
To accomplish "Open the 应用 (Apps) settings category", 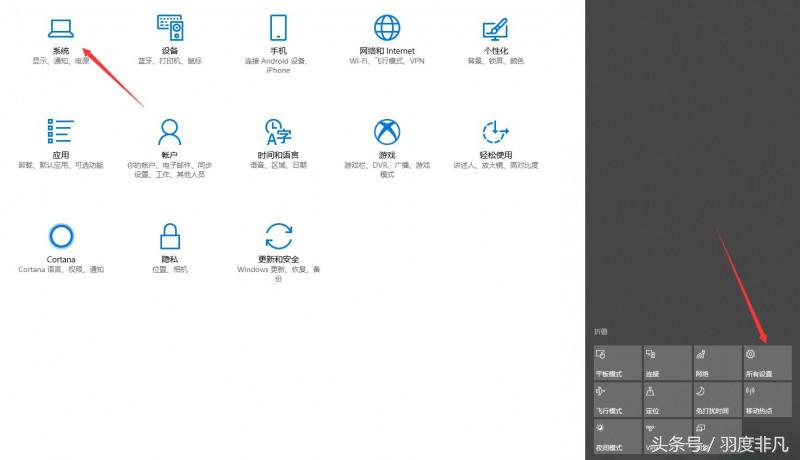I will coord(61,144).
